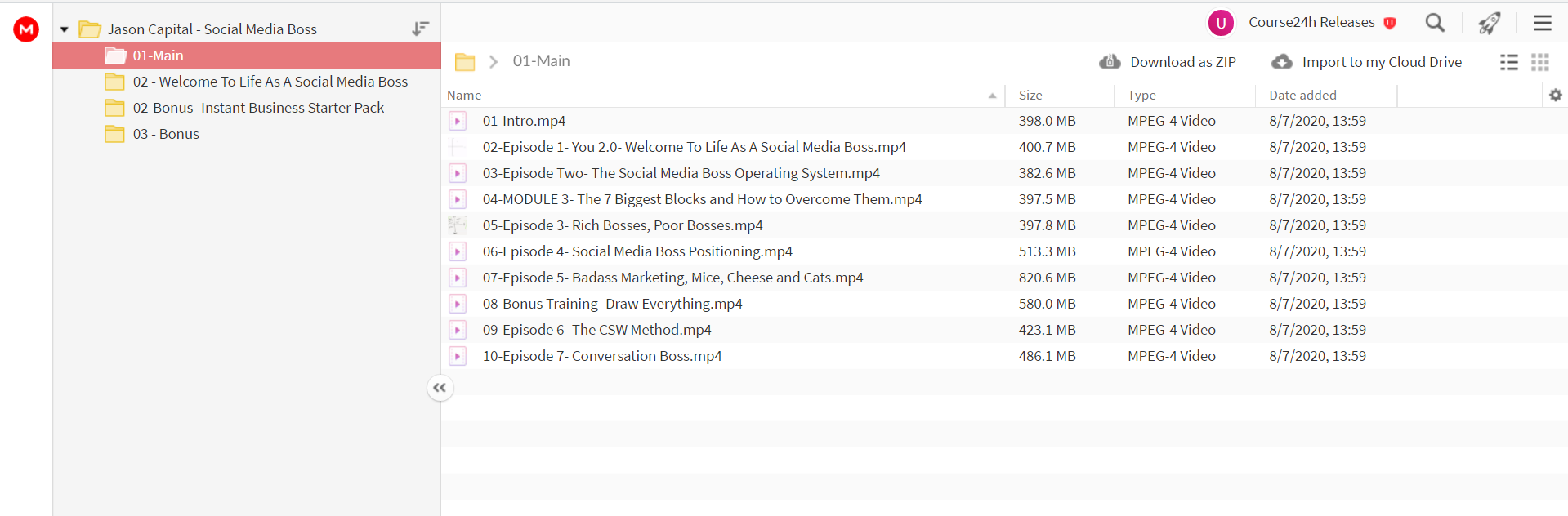Click video icon for 08-Bonus Training file

tap(458, 304)
